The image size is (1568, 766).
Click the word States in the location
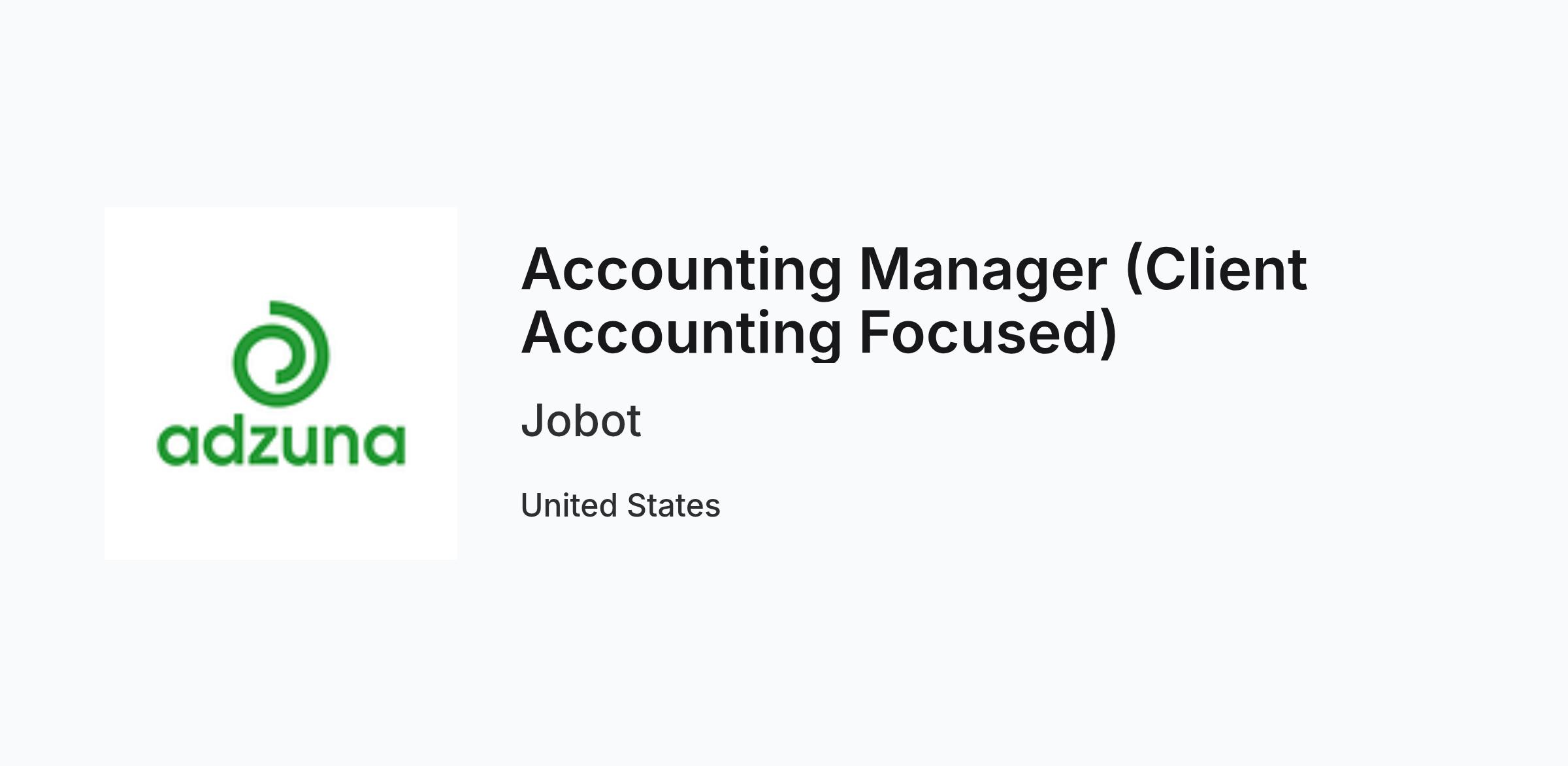(674, 505)
